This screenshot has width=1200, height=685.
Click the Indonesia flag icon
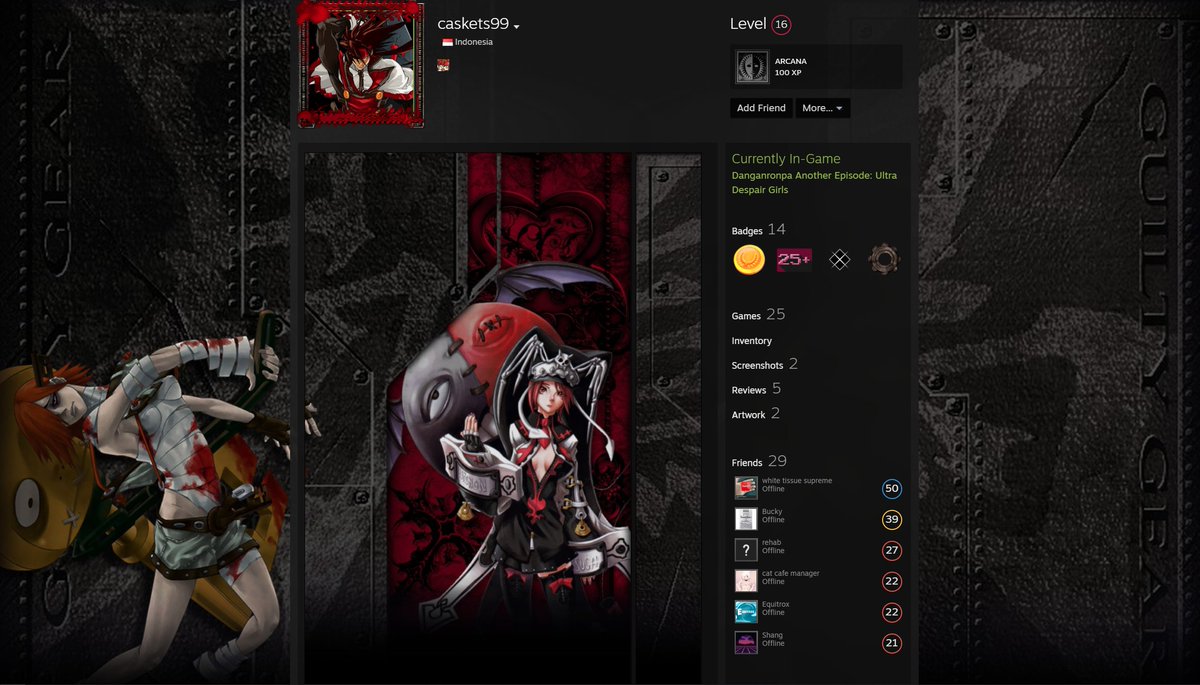[x=448, y=43]
